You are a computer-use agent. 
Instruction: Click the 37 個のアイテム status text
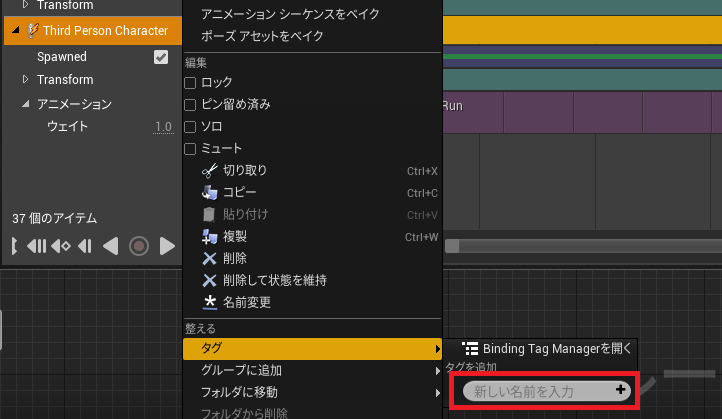(54, 218)
